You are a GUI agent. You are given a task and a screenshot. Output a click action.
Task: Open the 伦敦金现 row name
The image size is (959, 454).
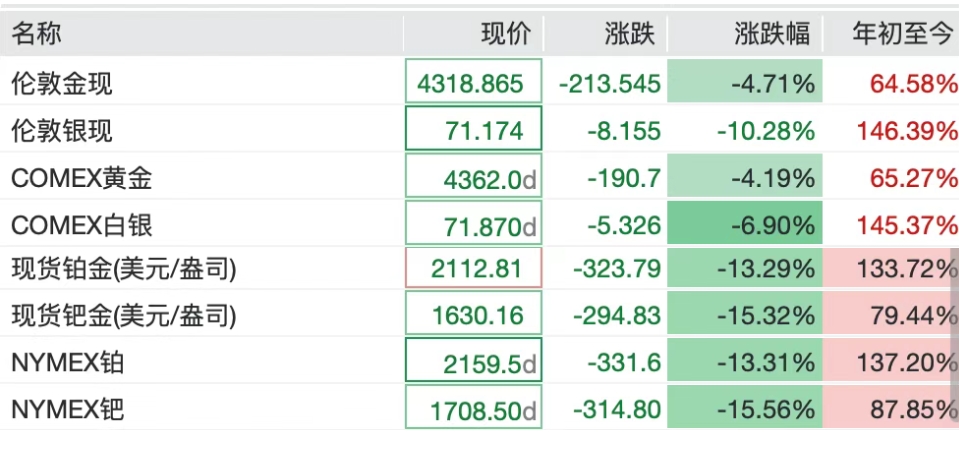coord(62,83)
